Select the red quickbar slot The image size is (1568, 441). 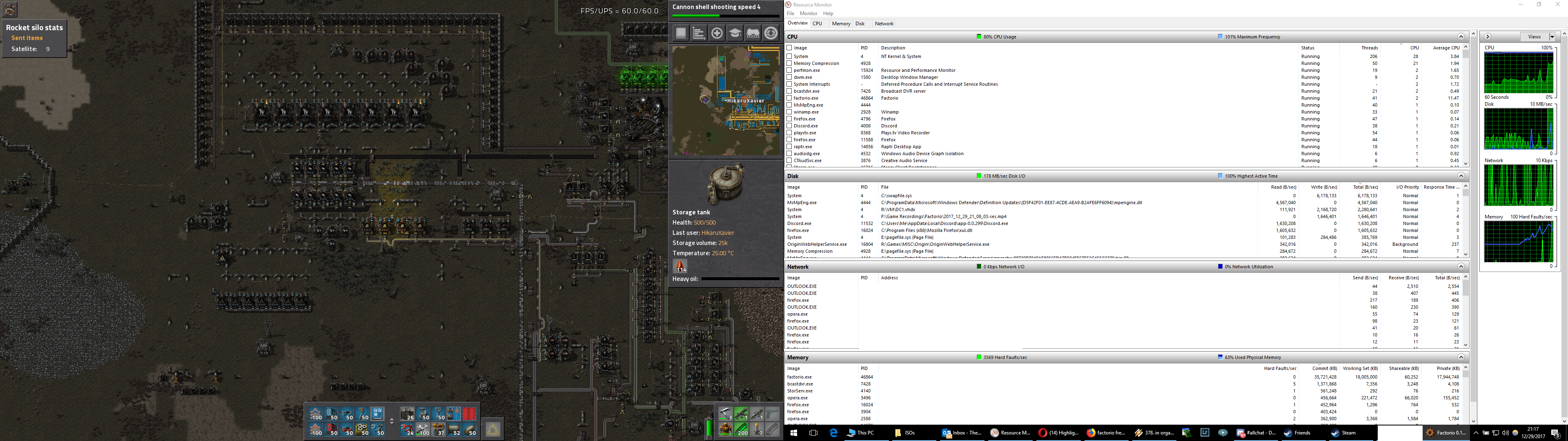[469, 414]
